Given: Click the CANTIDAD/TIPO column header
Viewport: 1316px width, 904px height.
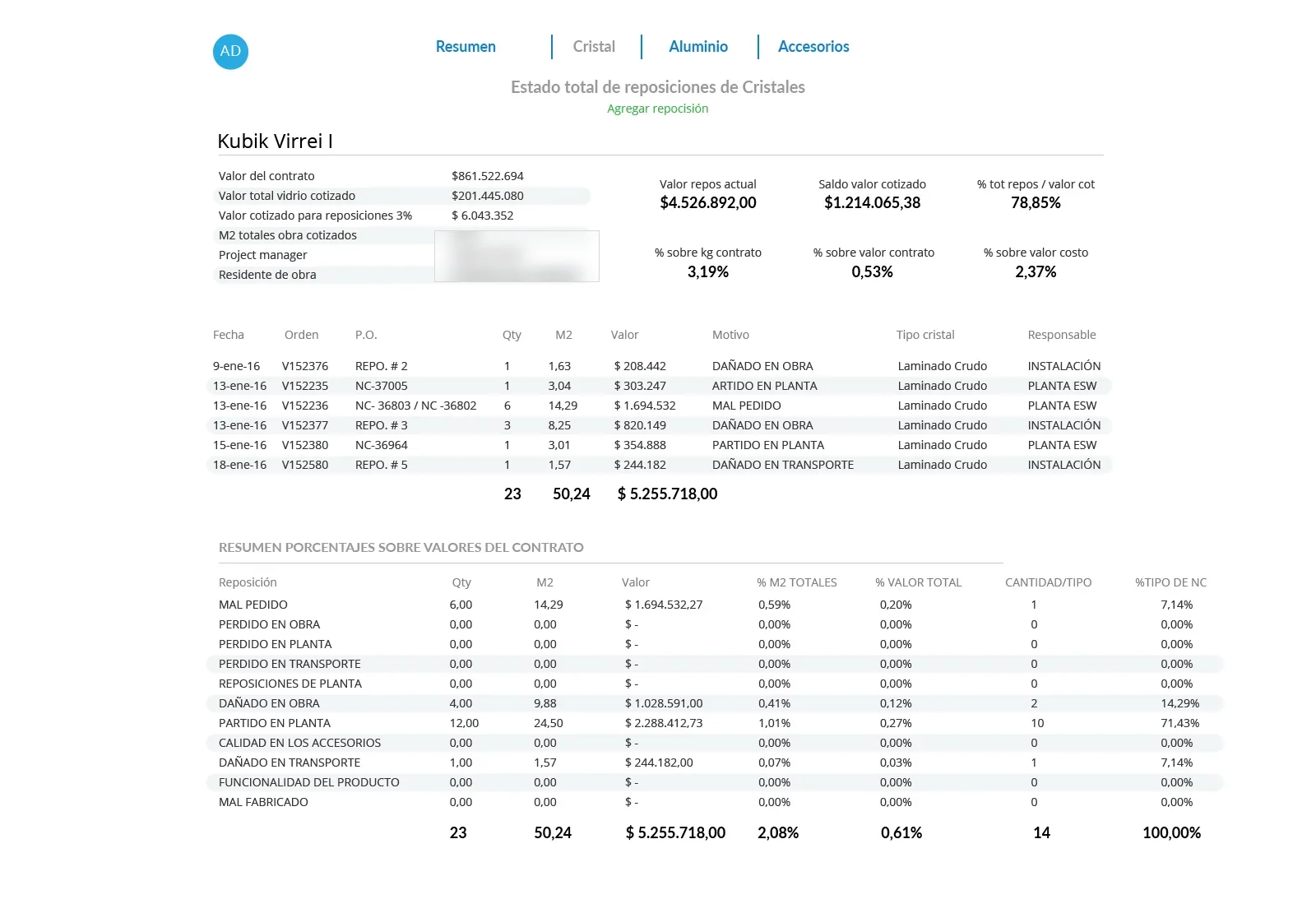Looking at the screenshot, I should 1049,582.
